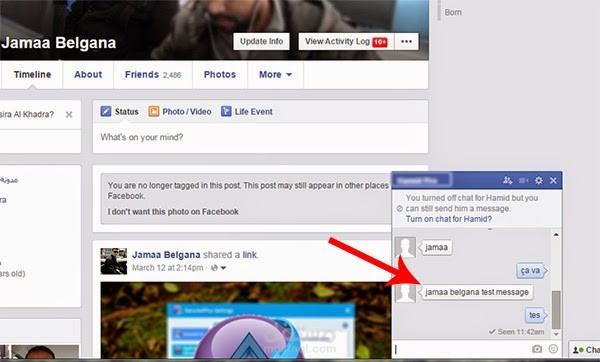The height and width of the screenshot is (362, 600).
Task: Click View Activity Log button
Action: (346, 41)
